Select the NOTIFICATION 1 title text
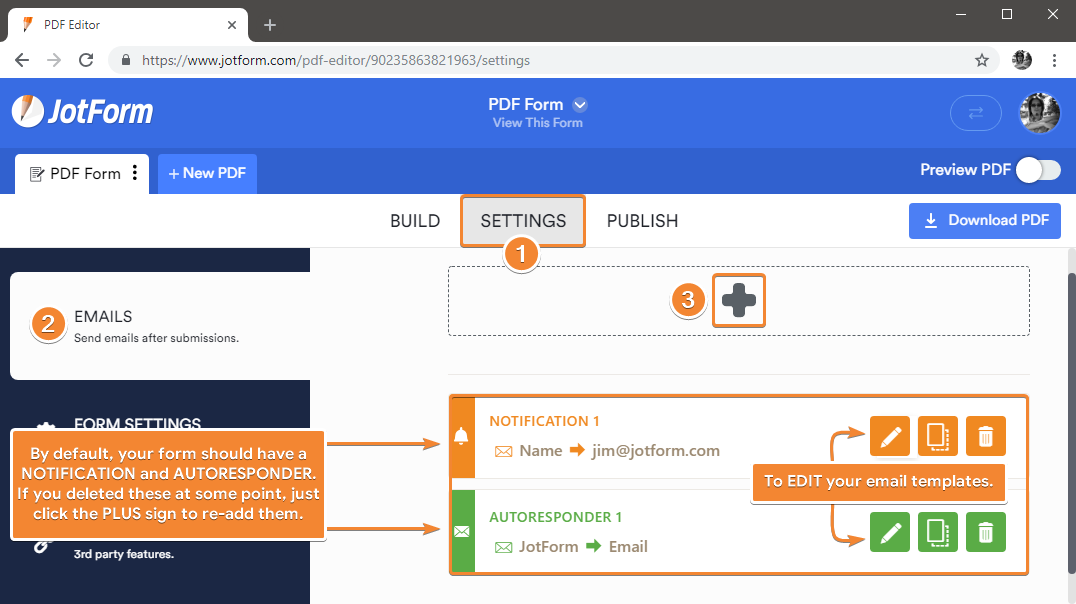 (x=544, y=421)
